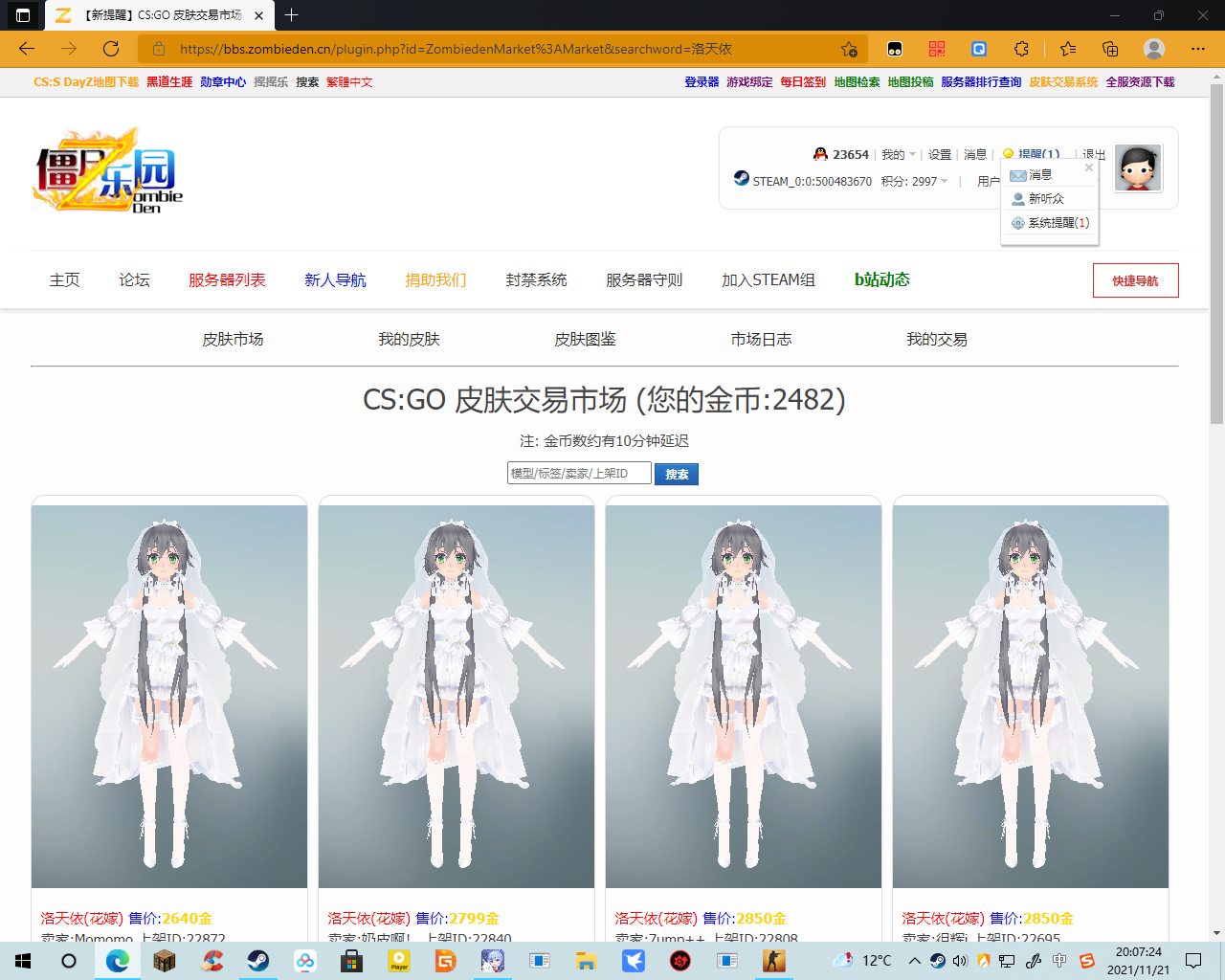Click the 僵尸乐园 Zombie Den logo
The image size is (1225, 980).
(107, 170)
